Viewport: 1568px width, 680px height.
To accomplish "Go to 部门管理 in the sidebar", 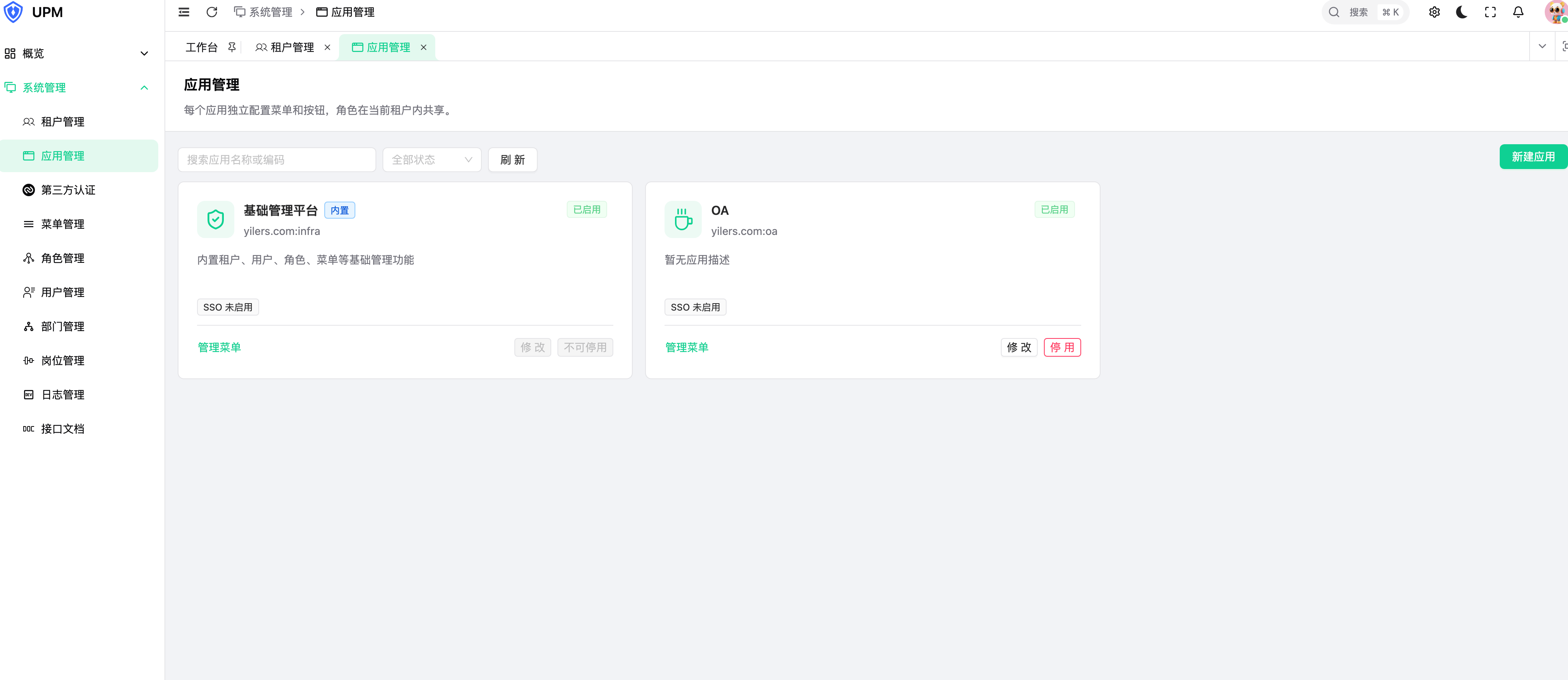I will [x=79, y=326].
